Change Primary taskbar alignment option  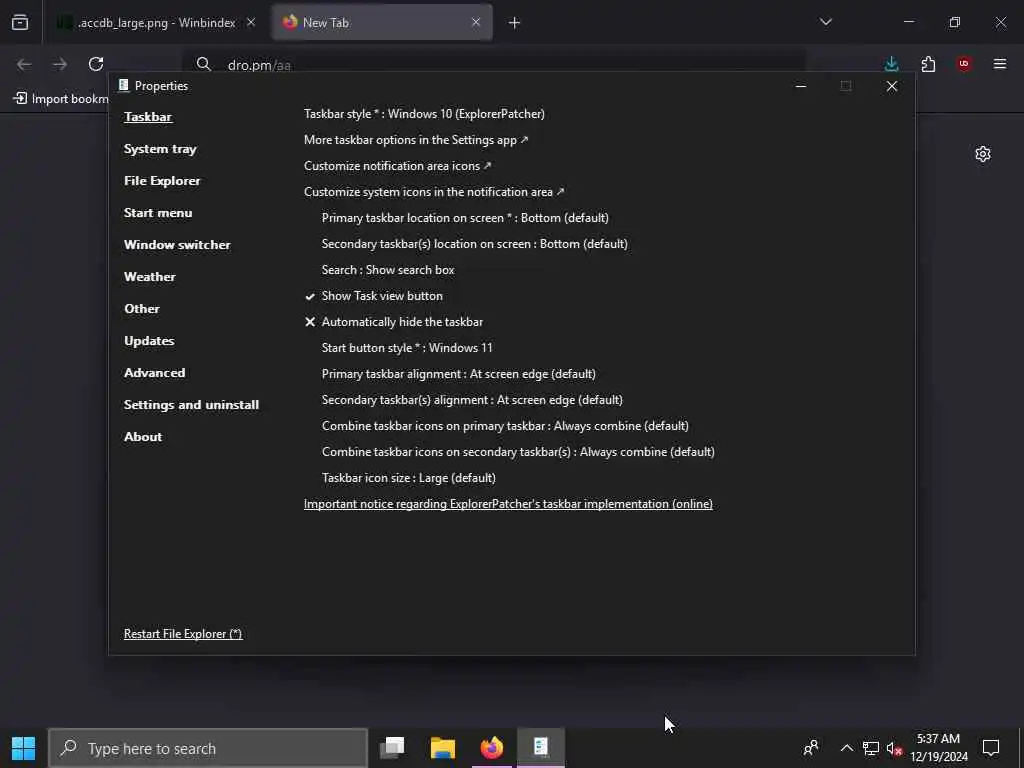tap(458, 374)
